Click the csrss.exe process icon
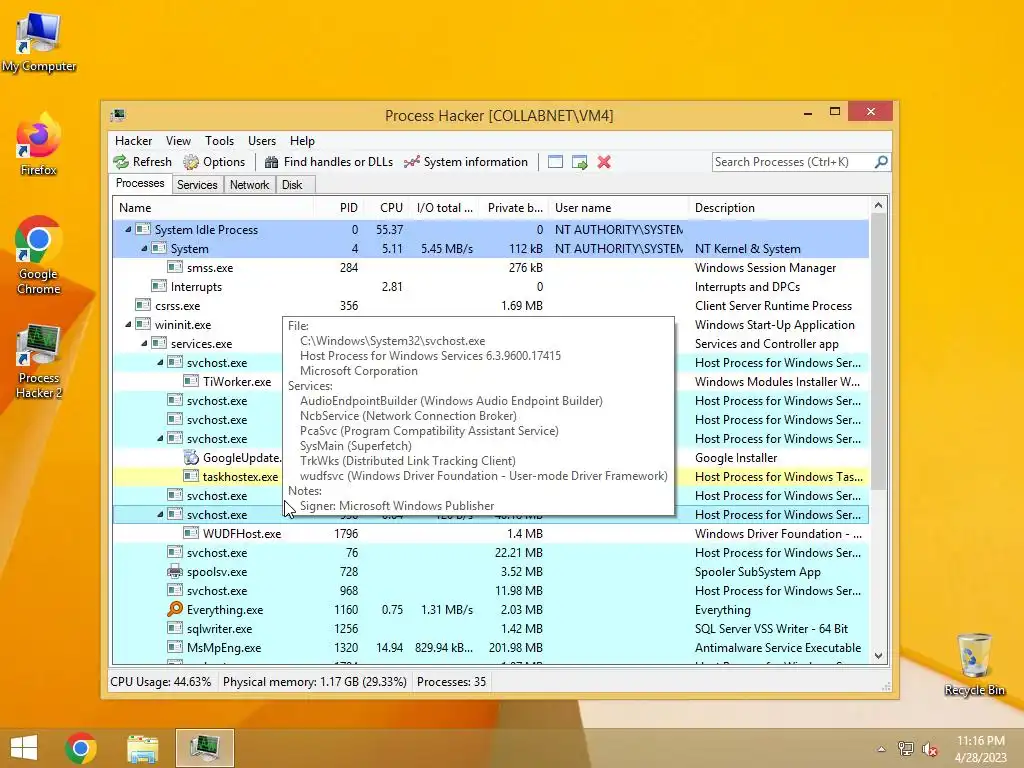This screenshot has width=1024, height=768. (x=143, y=305)
